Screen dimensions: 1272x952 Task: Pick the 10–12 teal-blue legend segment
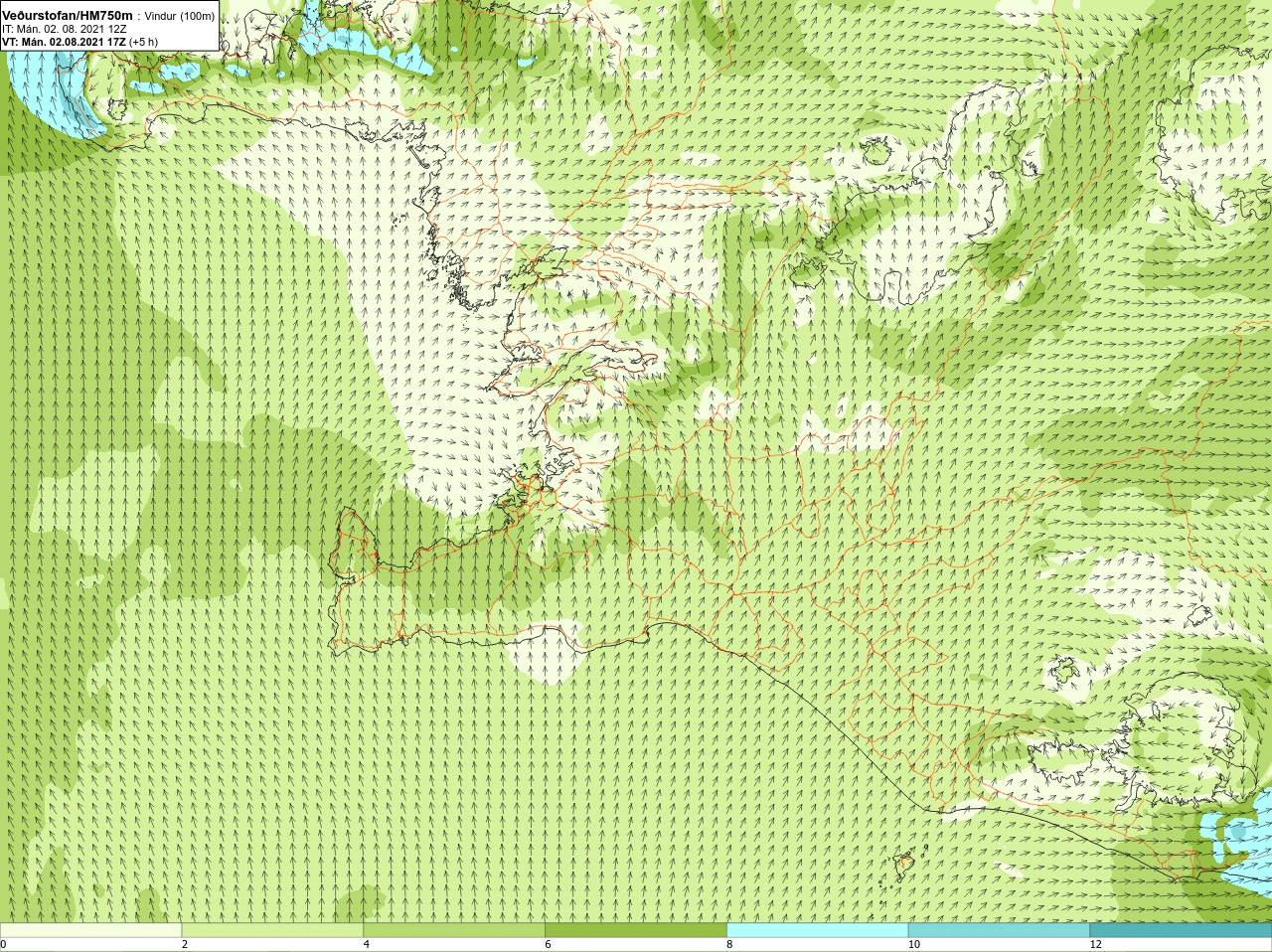click(999, 930)
